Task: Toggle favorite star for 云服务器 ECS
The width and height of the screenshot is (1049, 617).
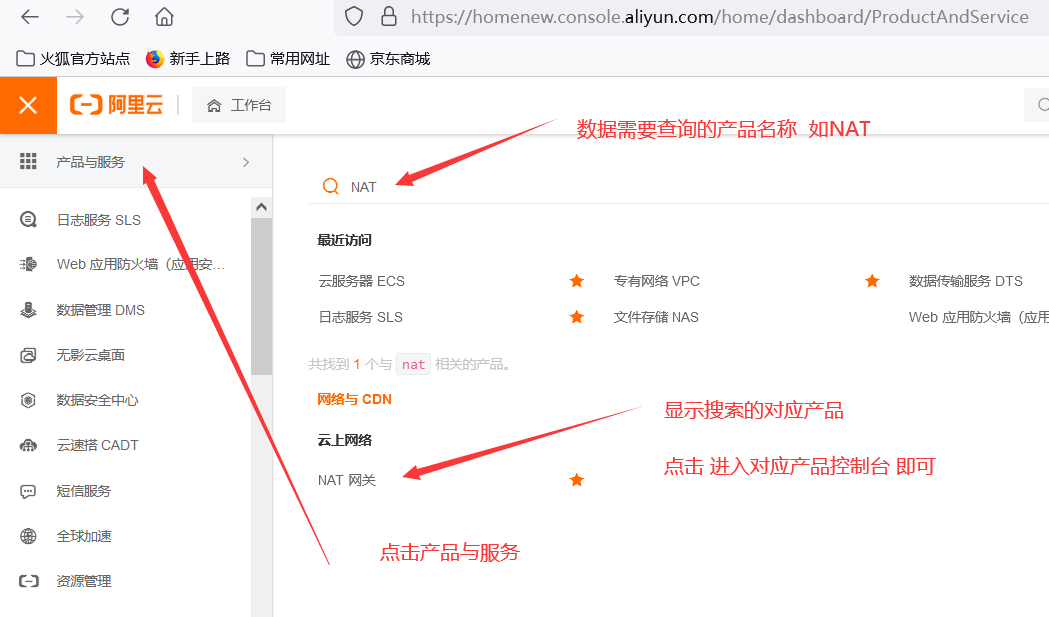Action: point(577,281)
